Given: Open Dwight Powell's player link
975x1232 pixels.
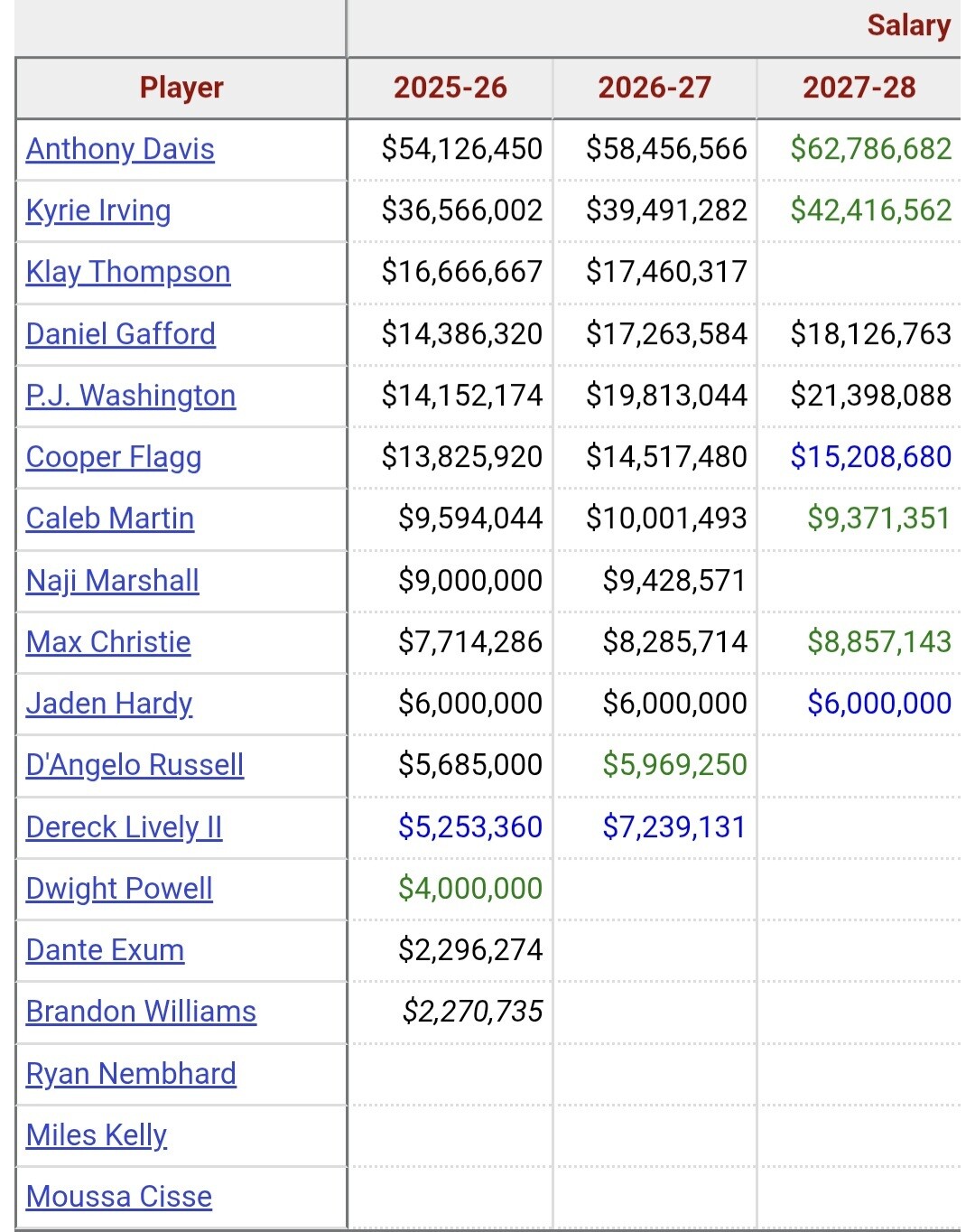Looking at the screenshot, I should tap(119, 889).
